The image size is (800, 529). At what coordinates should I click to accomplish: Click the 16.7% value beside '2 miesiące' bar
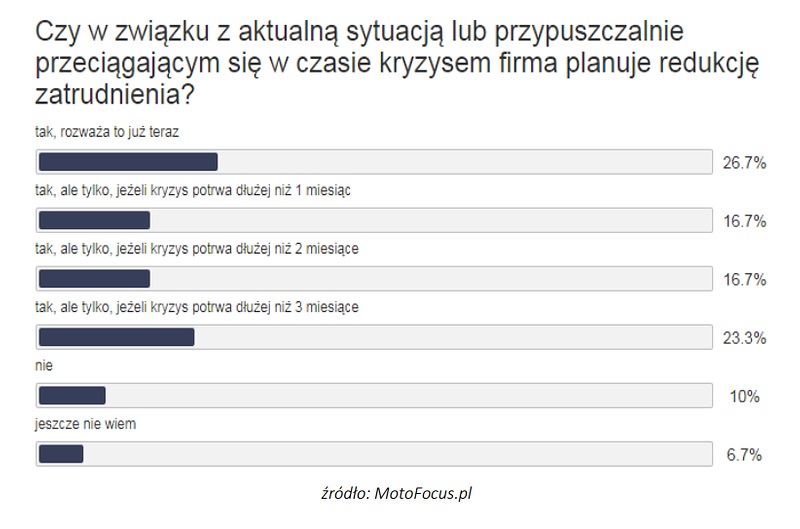coord(744,280)
